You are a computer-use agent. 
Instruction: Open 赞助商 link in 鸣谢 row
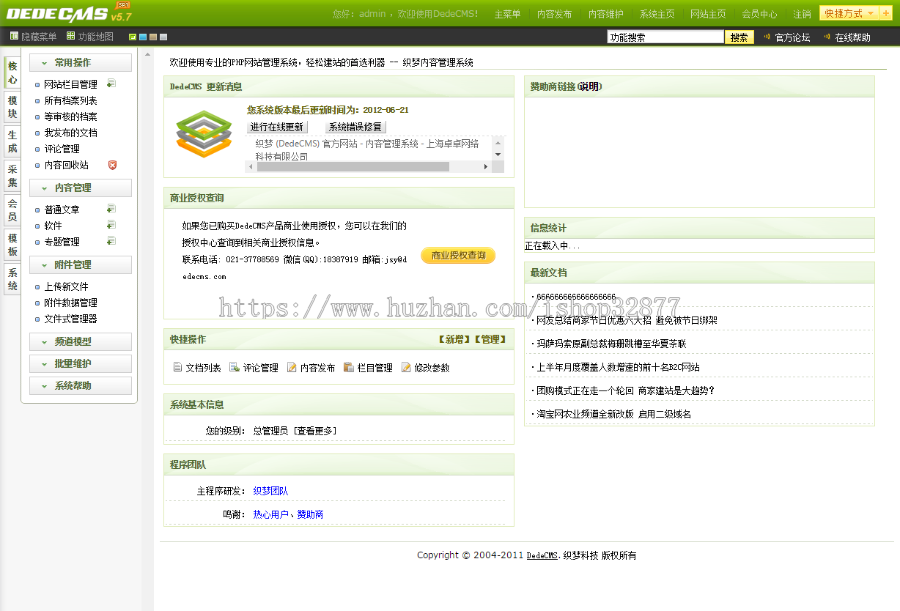[310, 515]
